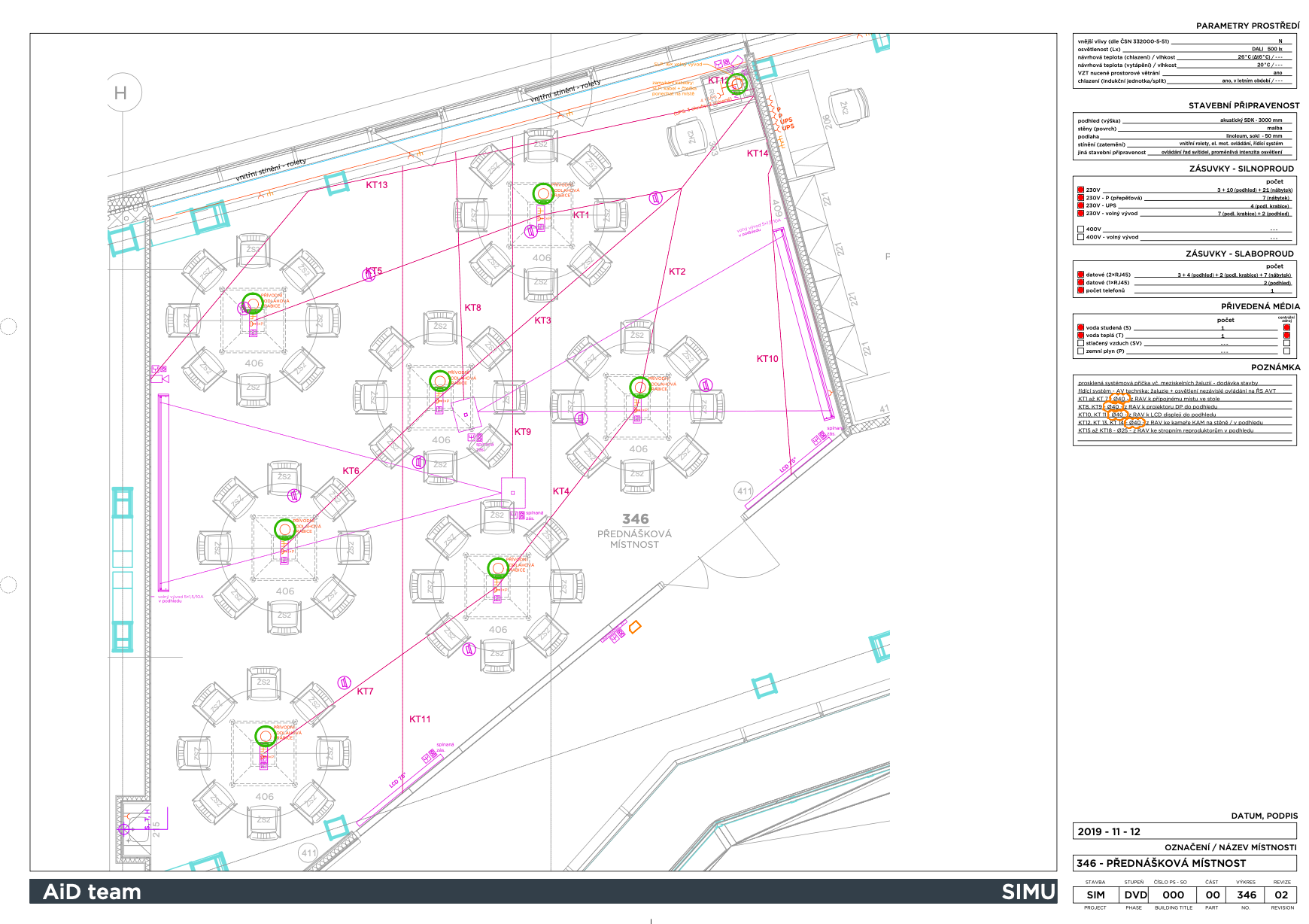This screenshot has width=1309, height=924.
Task: Click the green-circled floor box beside KT12
Action: [x=736, y=84]
